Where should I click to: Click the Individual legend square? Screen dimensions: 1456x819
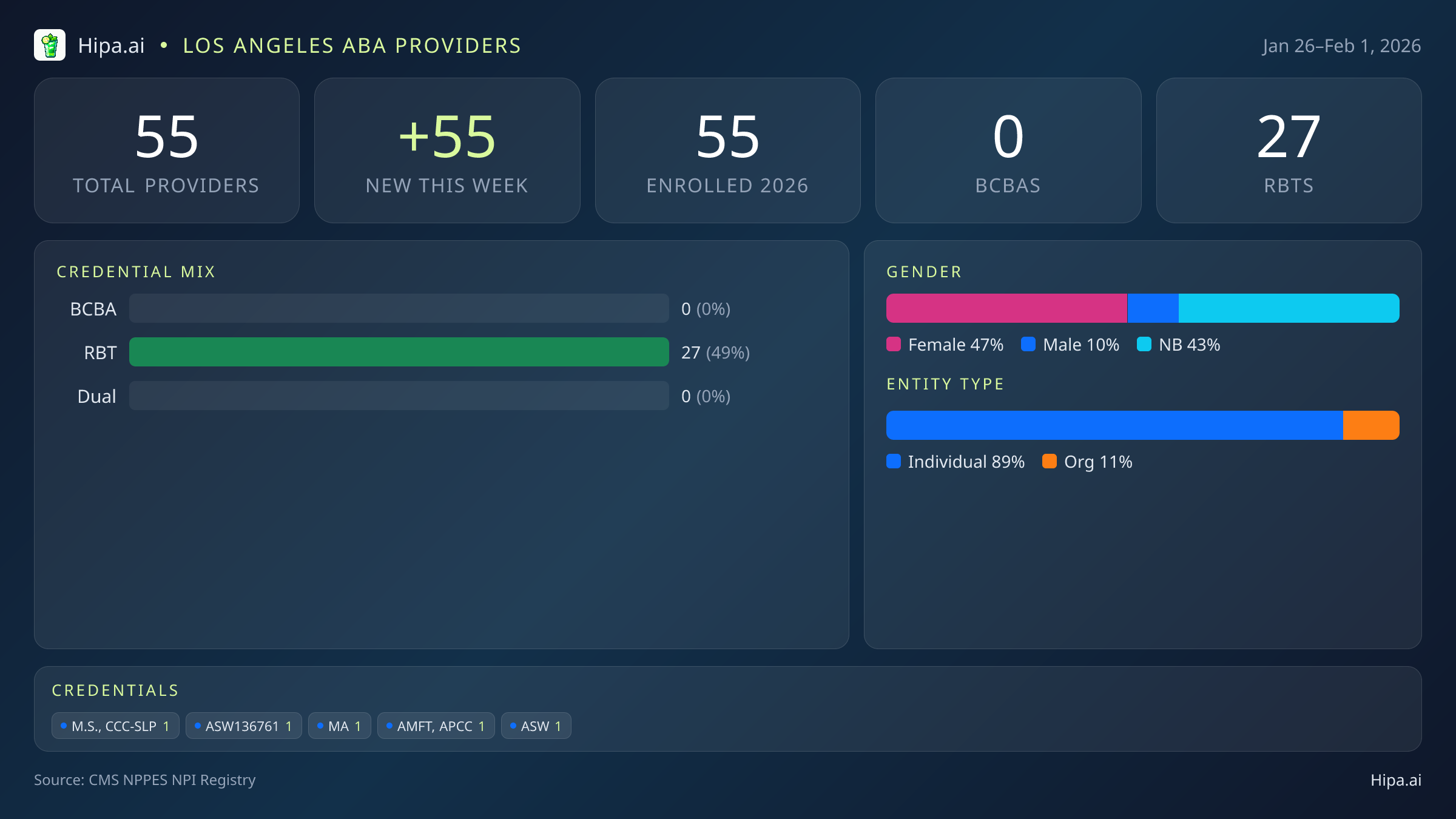click(x=893, y=462)
